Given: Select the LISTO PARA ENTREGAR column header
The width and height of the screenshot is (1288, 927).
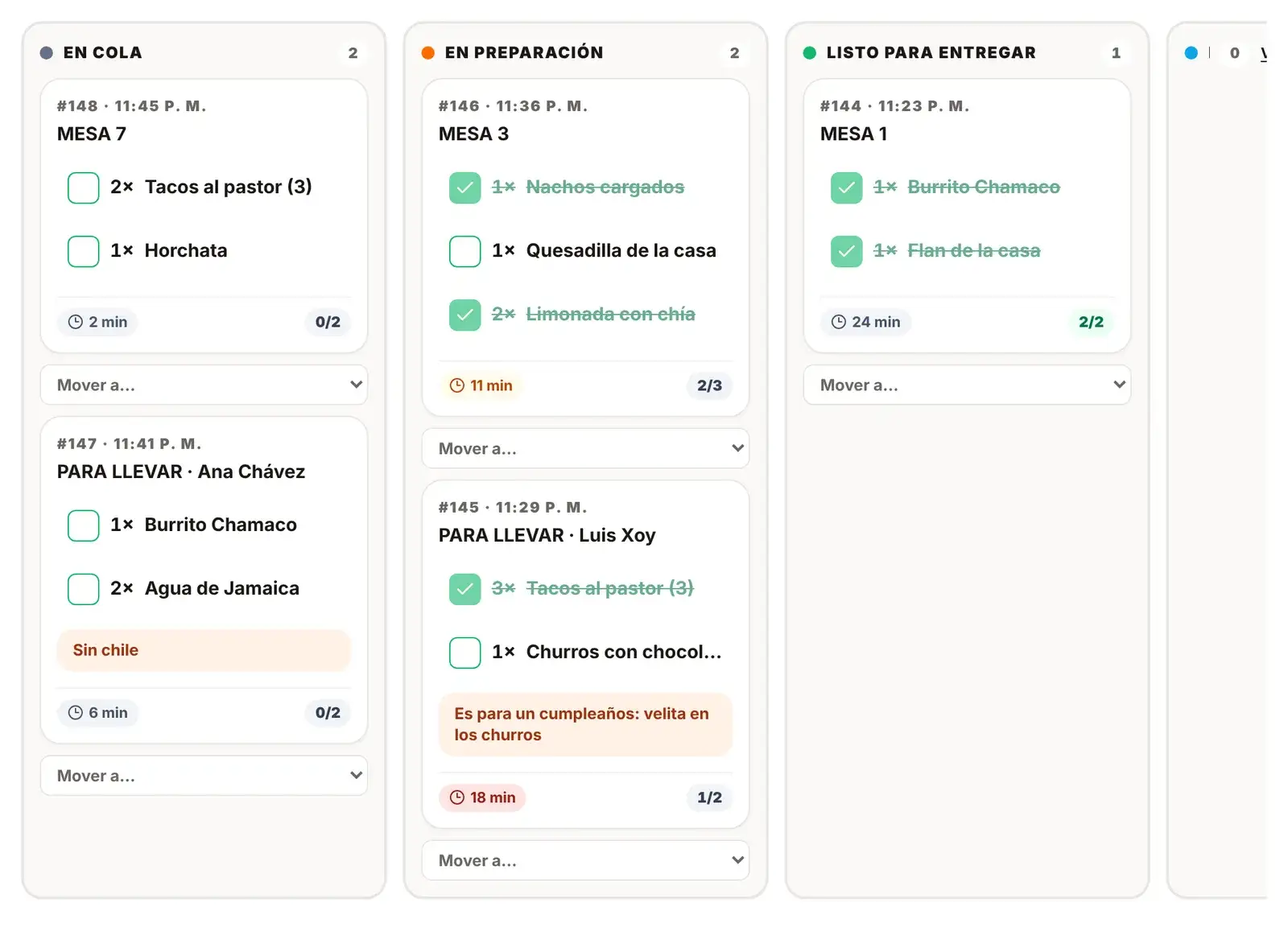Looking at the screenshot, I should click(931, 53).
